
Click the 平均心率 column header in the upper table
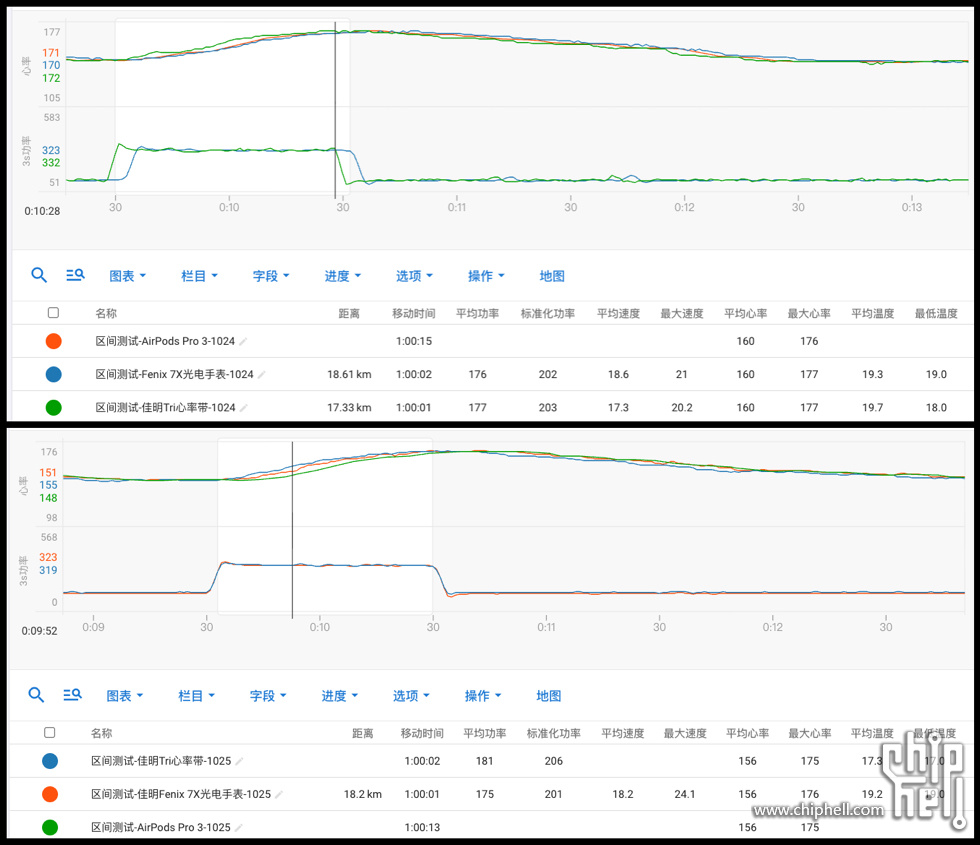click(x=745, y=313)
